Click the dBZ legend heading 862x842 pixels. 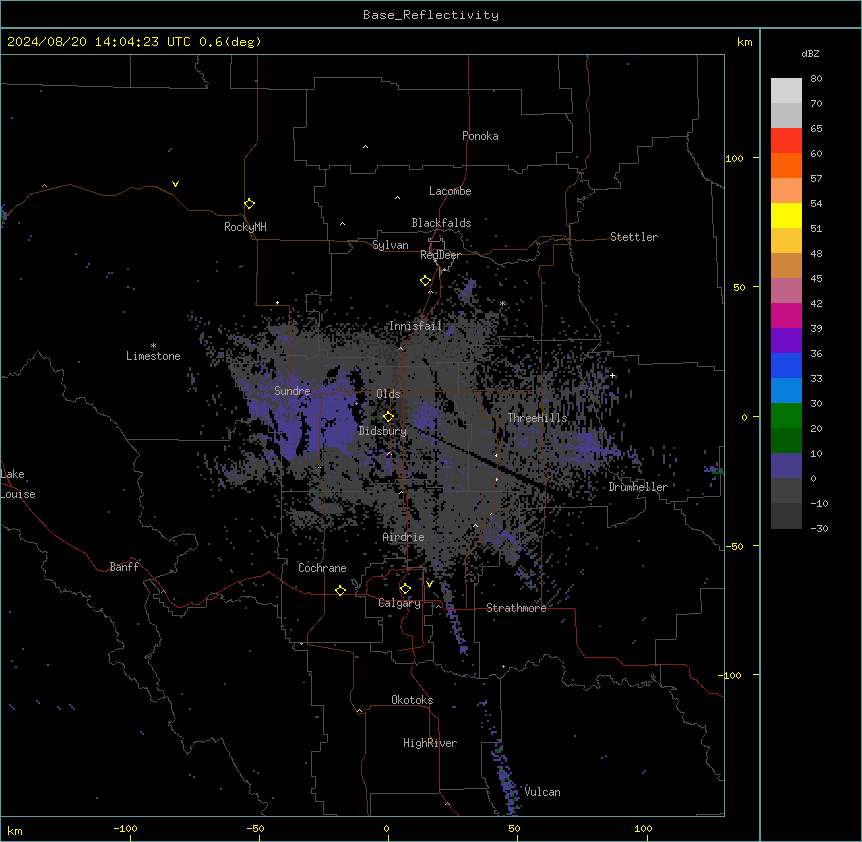(x=810, y=53)
